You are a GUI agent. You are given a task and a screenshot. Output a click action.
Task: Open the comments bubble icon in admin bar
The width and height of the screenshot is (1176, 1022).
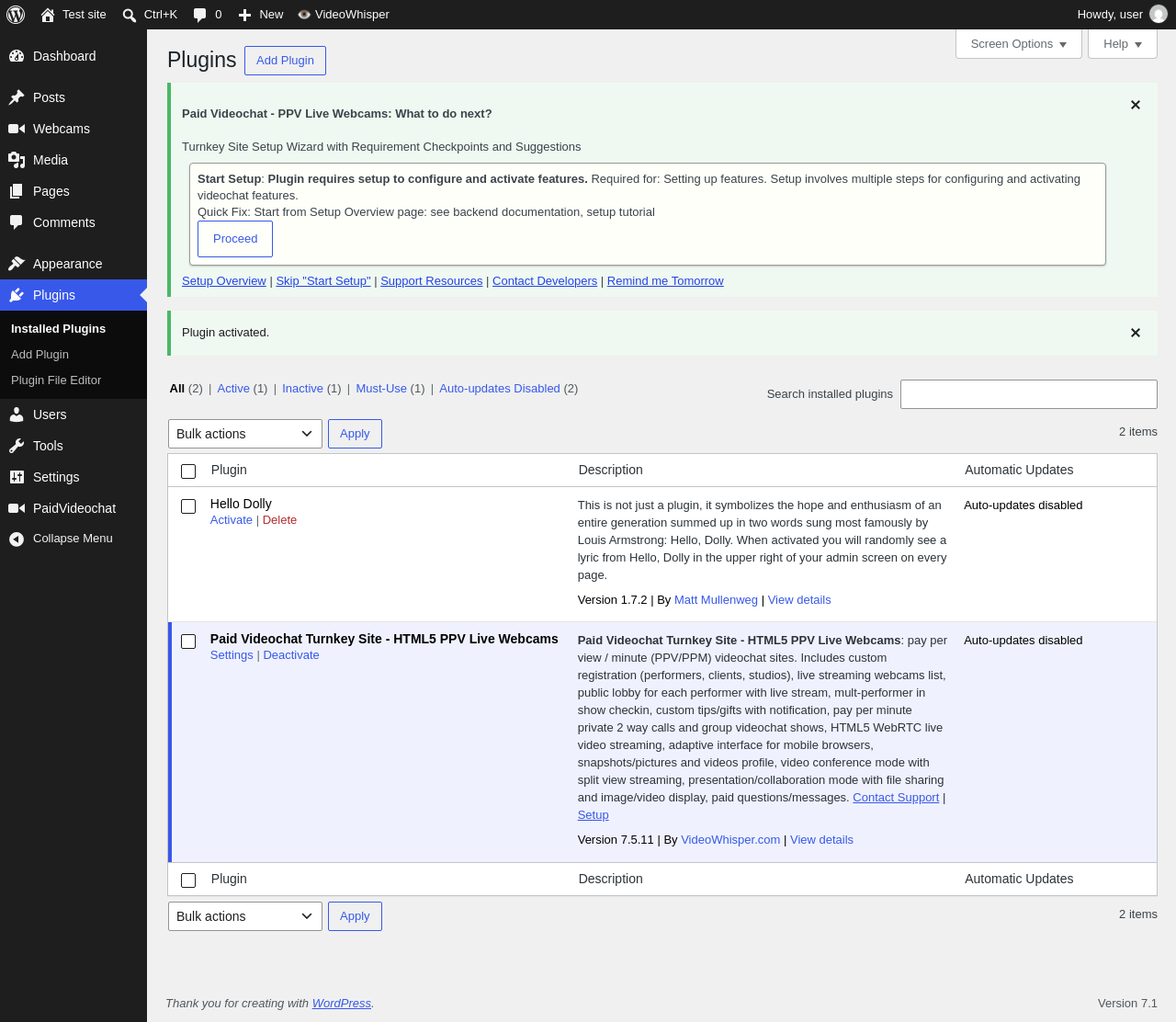pyautogui.click(x=199, y=15)
